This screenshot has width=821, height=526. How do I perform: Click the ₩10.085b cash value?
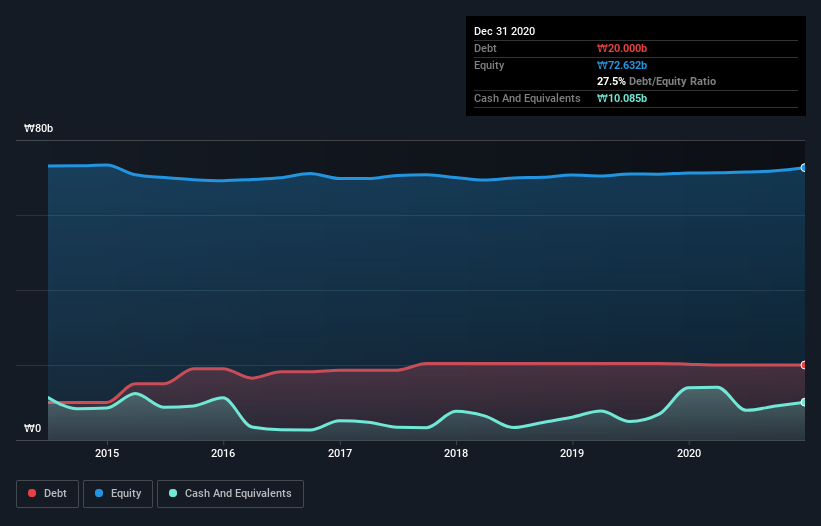point(622,98)
